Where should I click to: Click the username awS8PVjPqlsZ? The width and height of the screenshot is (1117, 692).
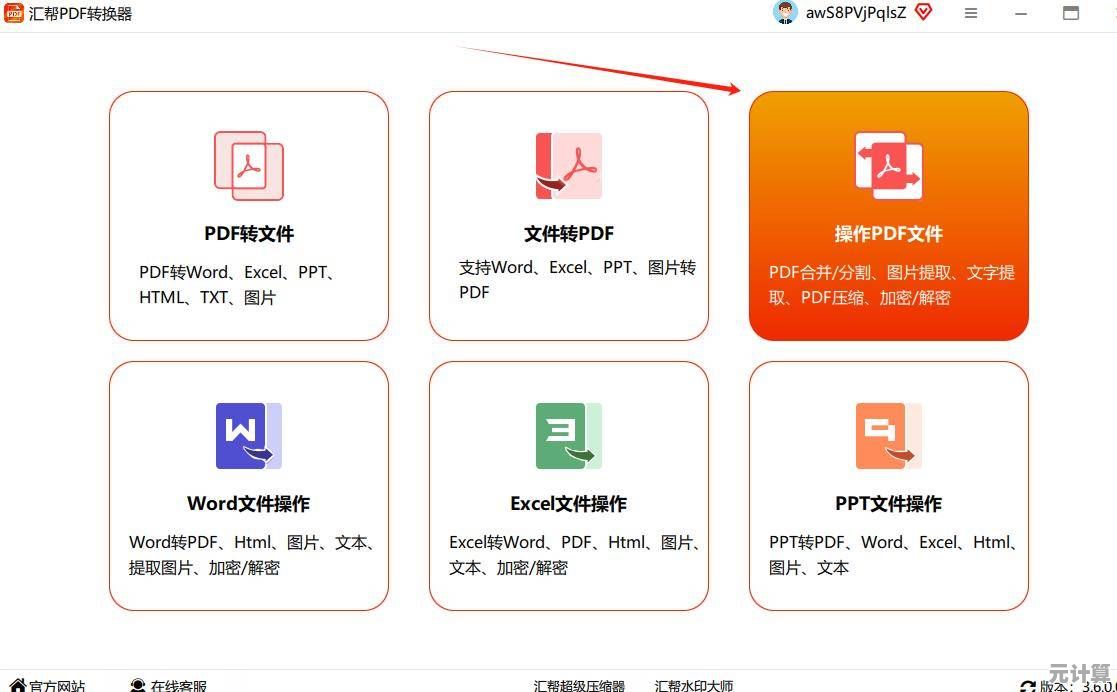pos(855,13)
